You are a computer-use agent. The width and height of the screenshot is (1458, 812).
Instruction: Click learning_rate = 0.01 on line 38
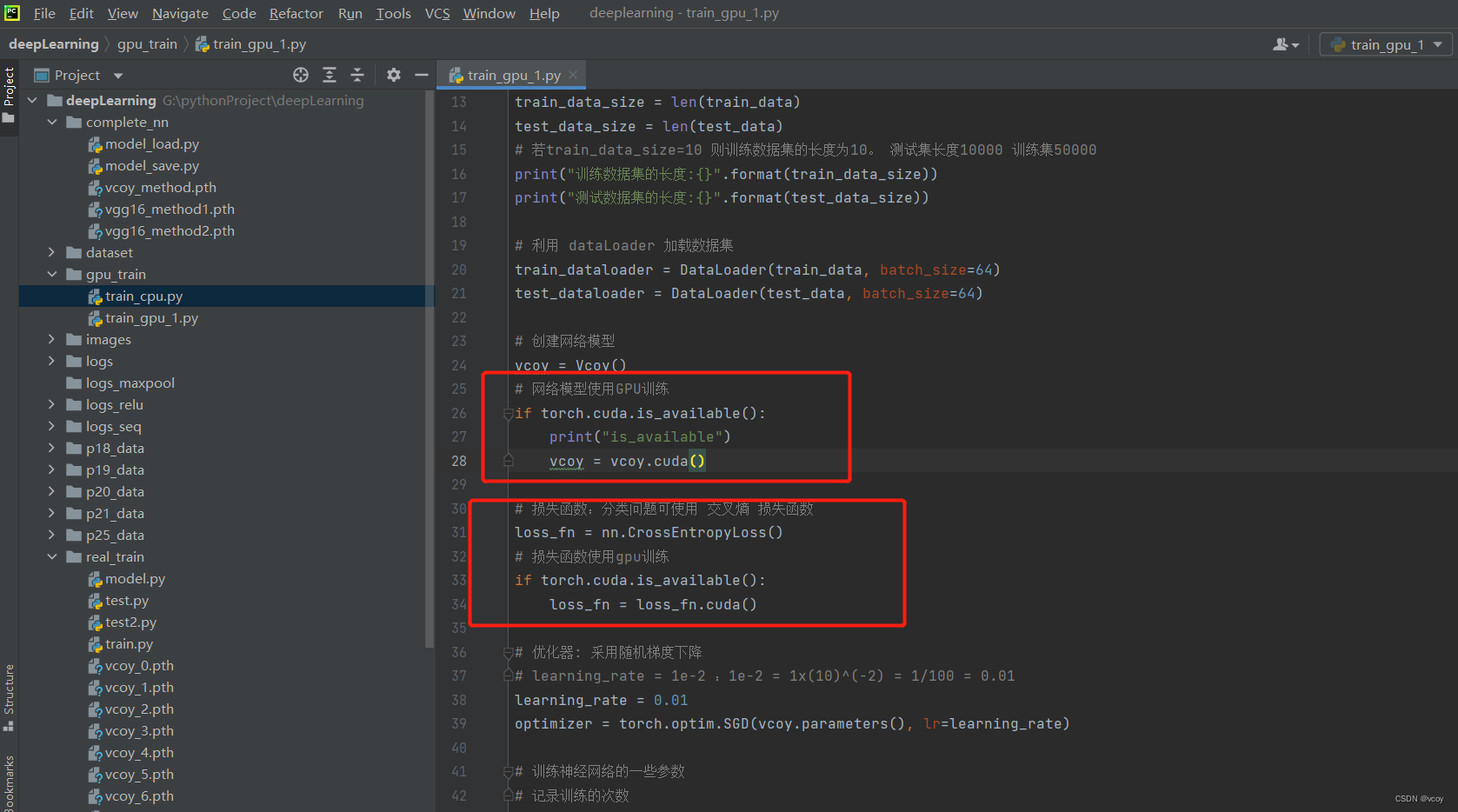(x=601, y=700)
